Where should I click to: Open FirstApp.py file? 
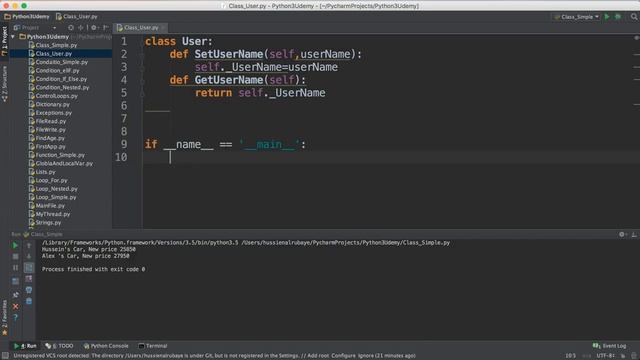(x=47, y=147)
